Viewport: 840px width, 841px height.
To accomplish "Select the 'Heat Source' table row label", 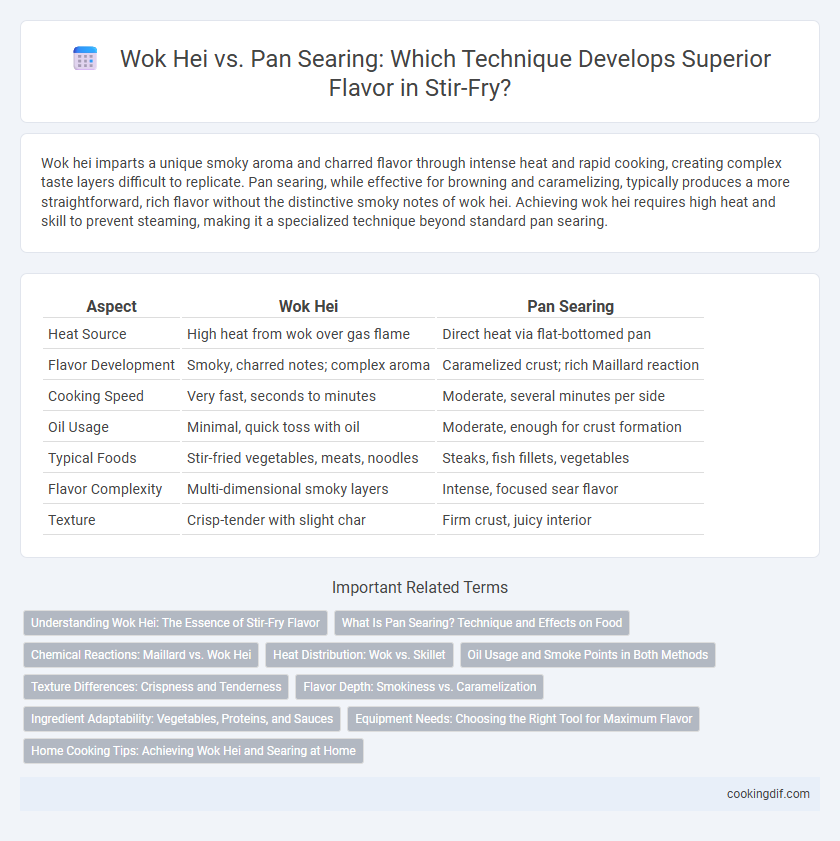I will pos(87,334).
